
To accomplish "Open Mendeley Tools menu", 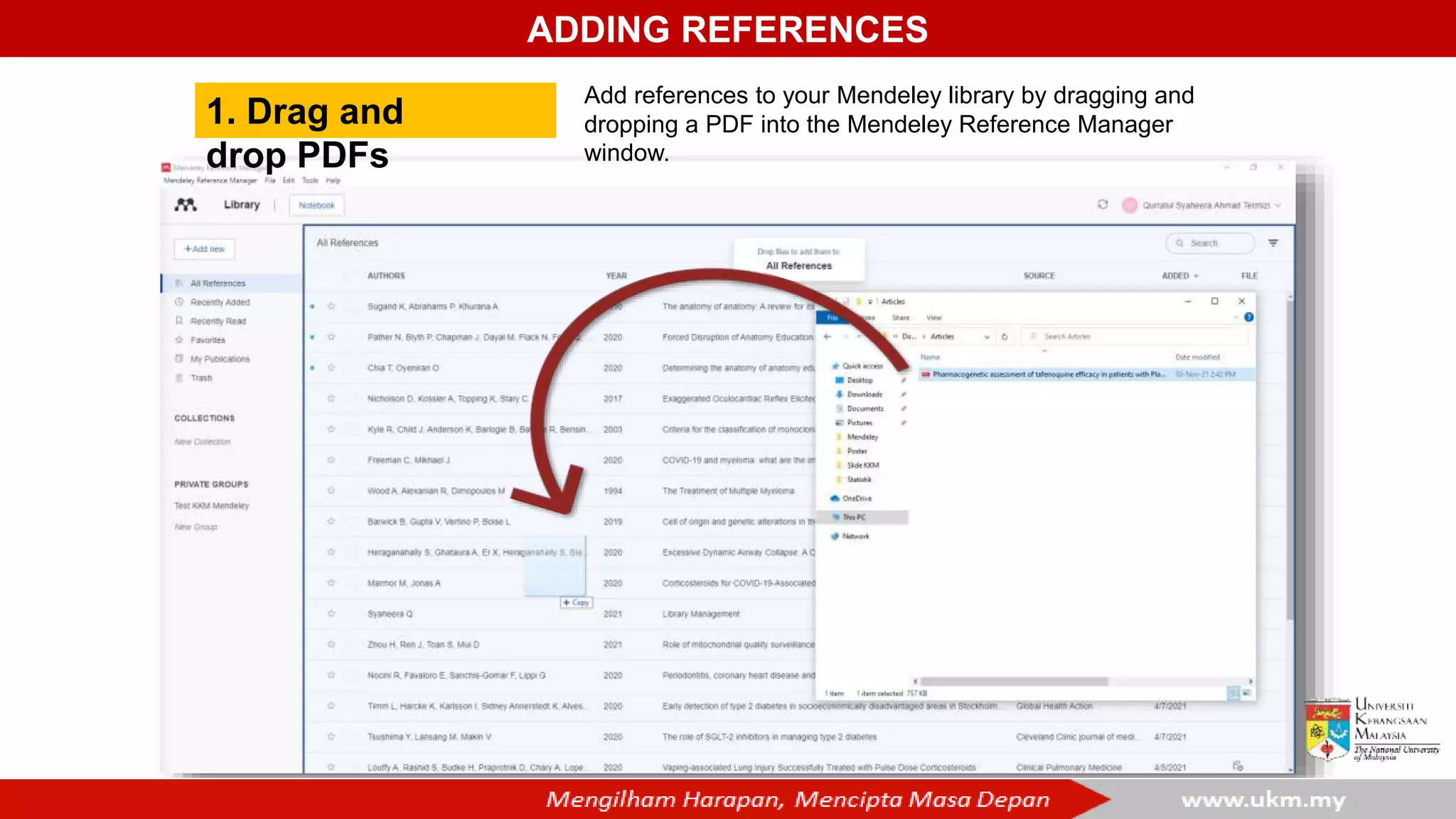I will [310, 181].
